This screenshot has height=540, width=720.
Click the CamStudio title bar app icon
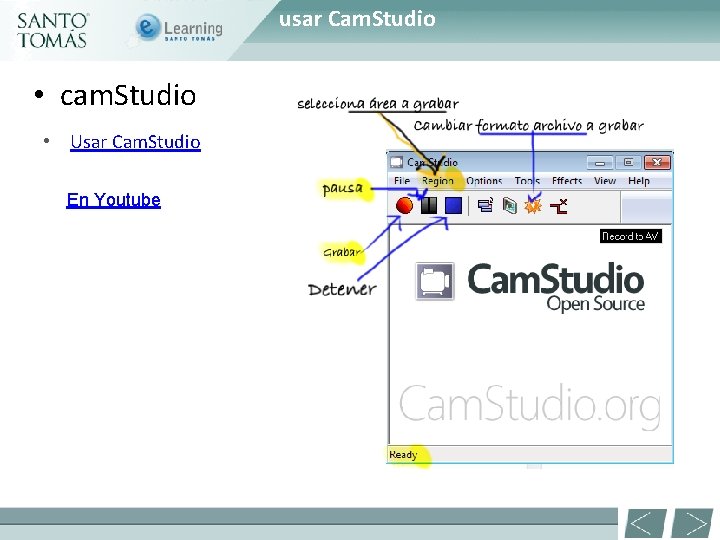[x=396, y=162]
